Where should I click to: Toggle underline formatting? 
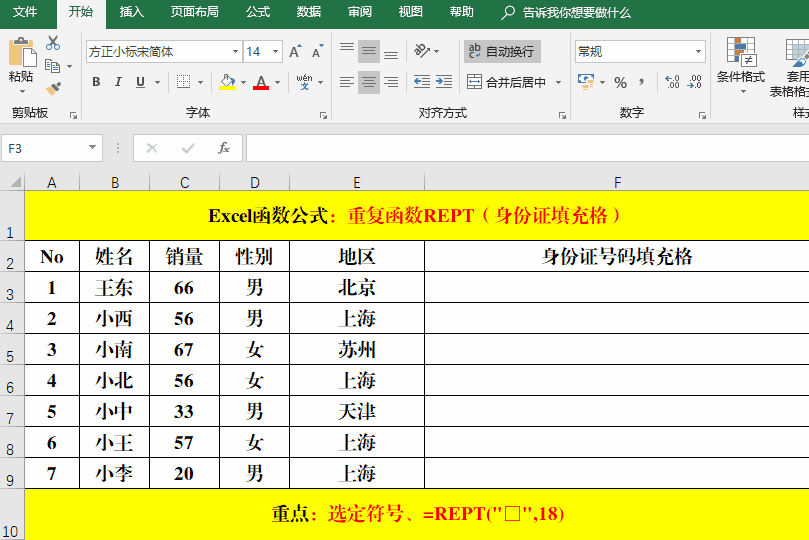[x=140, y=81]
